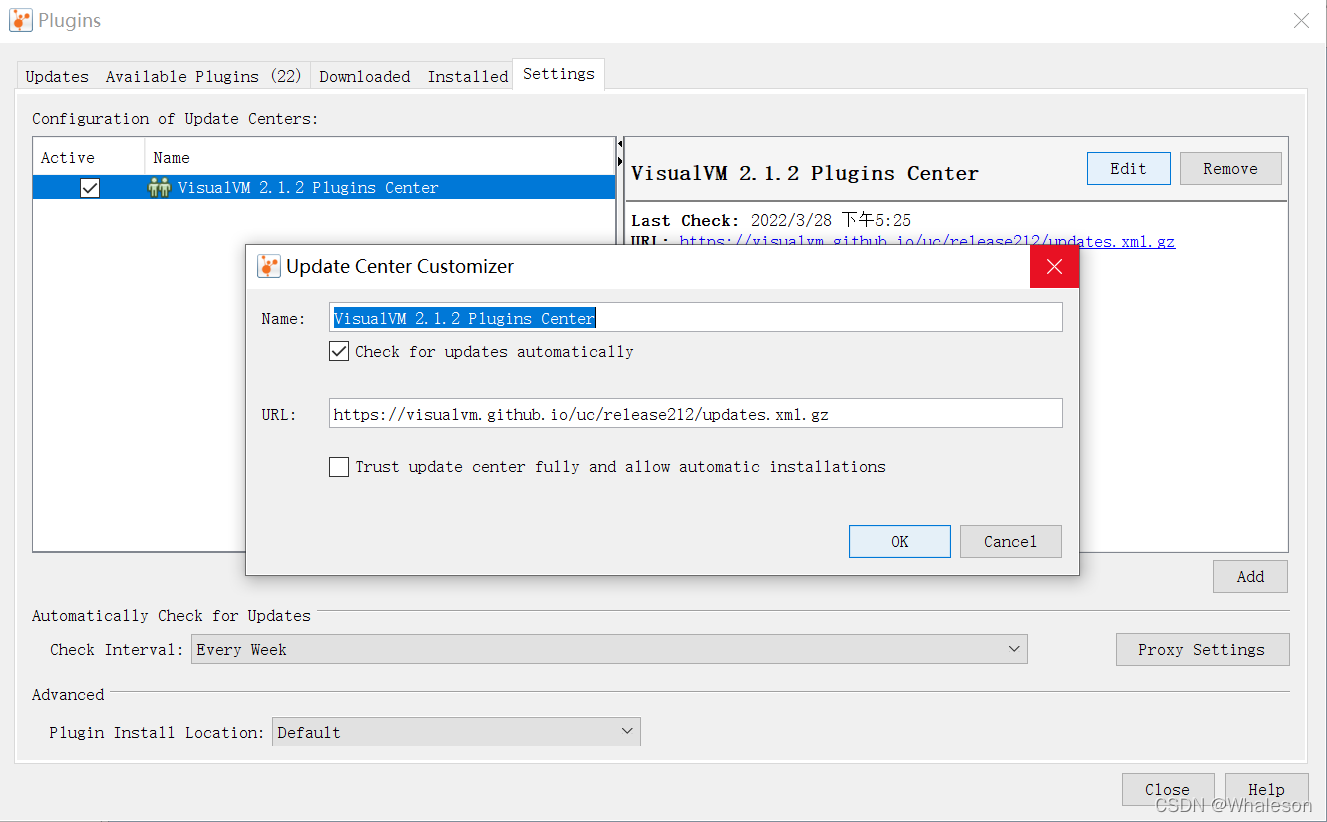The width and height of the screenshot is (1327, 822).
Task: Click the VisualVM icon in the Plugins title bar
Action: [x=20, y=20]
